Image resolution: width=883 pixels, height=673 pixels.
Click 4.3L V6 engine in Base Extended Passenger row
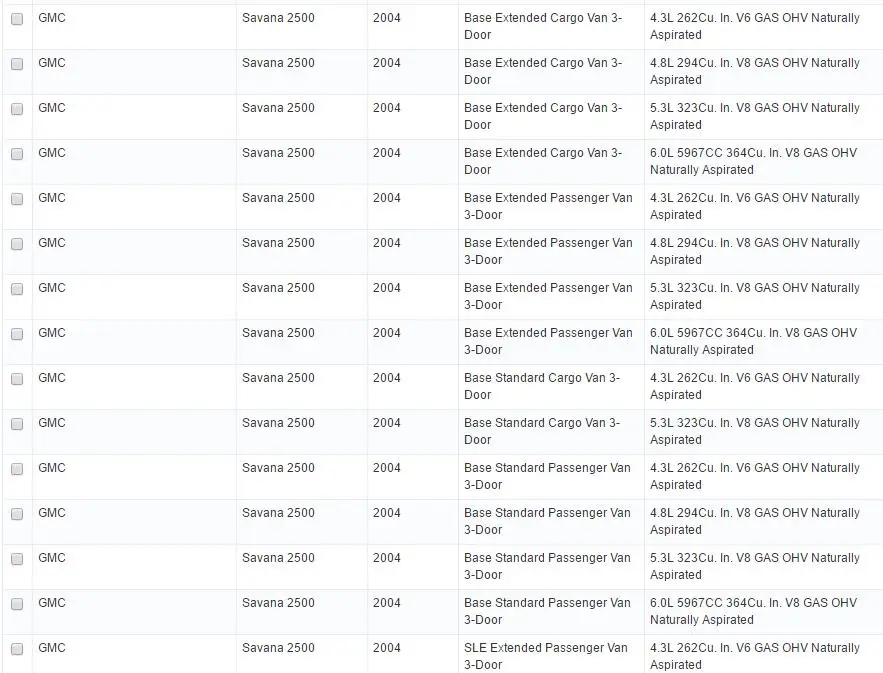point(755,207)
